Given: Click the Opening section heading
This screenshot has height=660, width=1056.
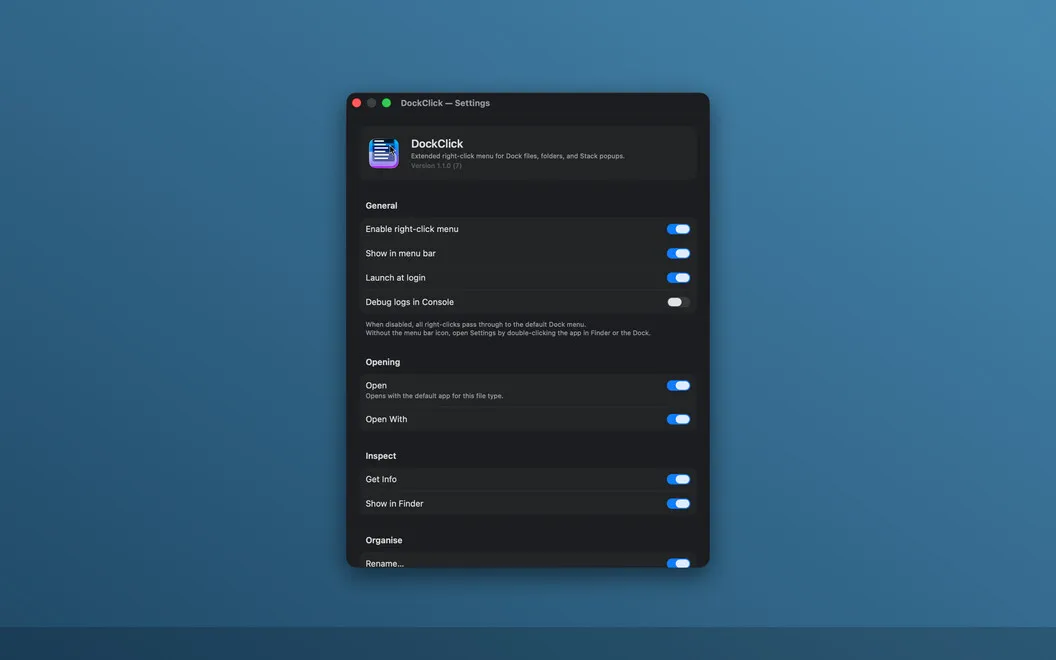Looking at the screenshot, I should pos(383,362).
